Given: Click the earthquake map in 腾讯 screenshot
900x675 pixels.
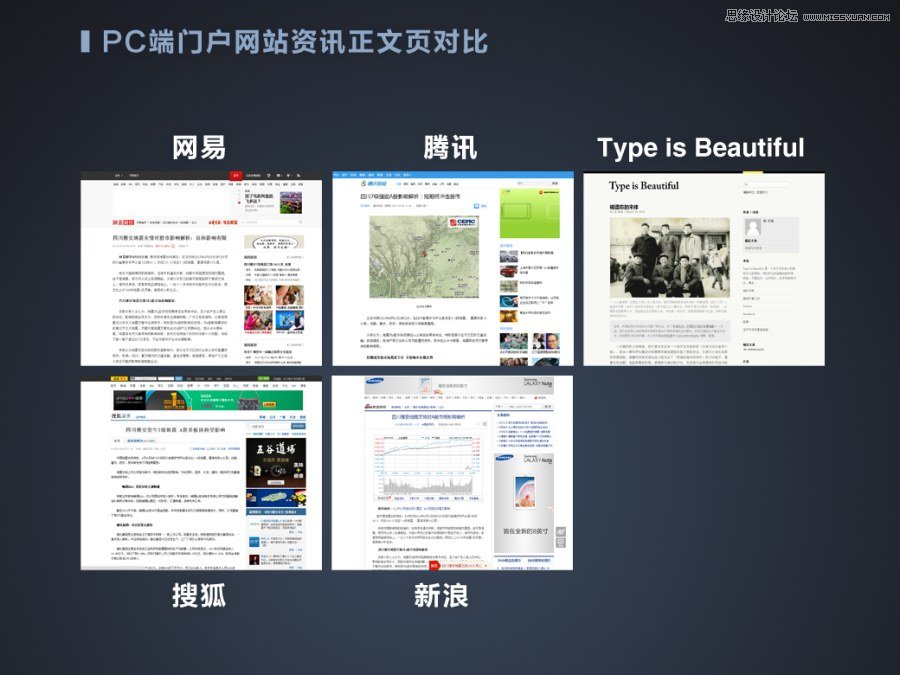Looking at the screenshot, I should [424, 257].
